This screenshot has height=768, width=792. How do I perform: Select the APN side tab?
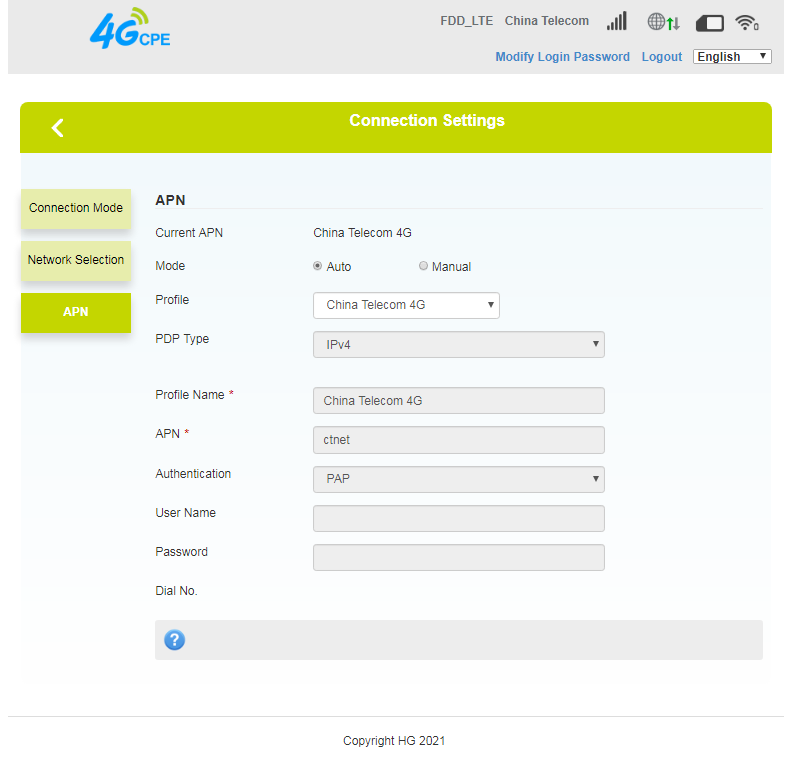(x=76, y=312)
